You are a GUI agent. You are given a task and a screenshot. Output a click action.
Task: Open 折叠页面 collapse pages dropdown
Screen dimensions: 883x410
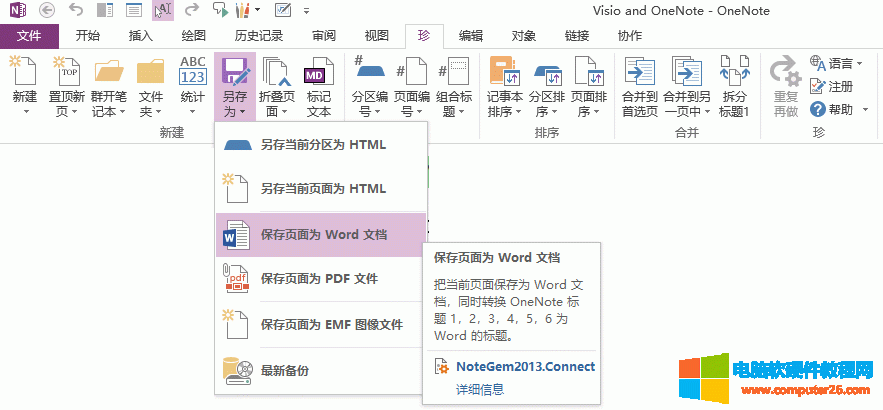click(277, 87)
